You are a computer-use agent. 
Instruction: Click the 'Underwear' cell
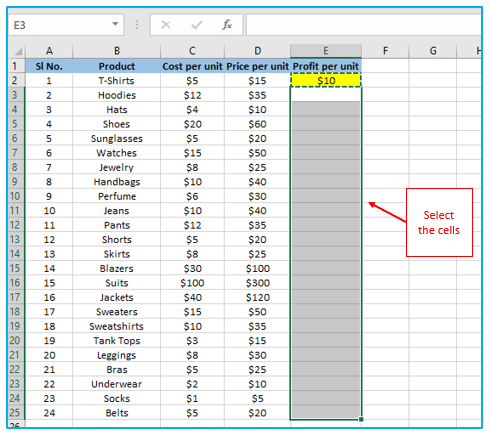[x=117, y=384]
